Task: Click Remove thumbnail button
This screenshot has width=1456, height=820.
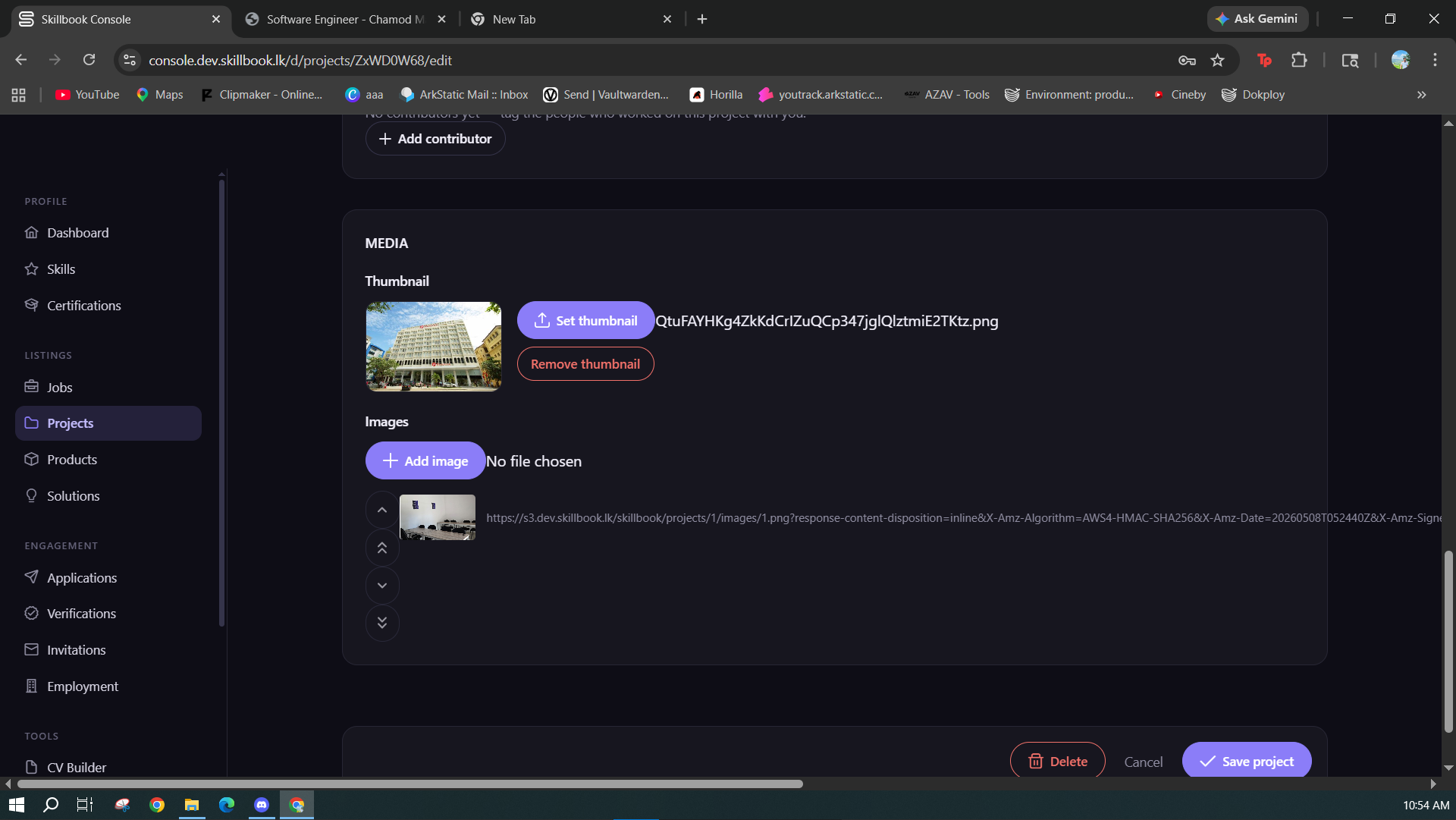Action: tap(585, 364)
